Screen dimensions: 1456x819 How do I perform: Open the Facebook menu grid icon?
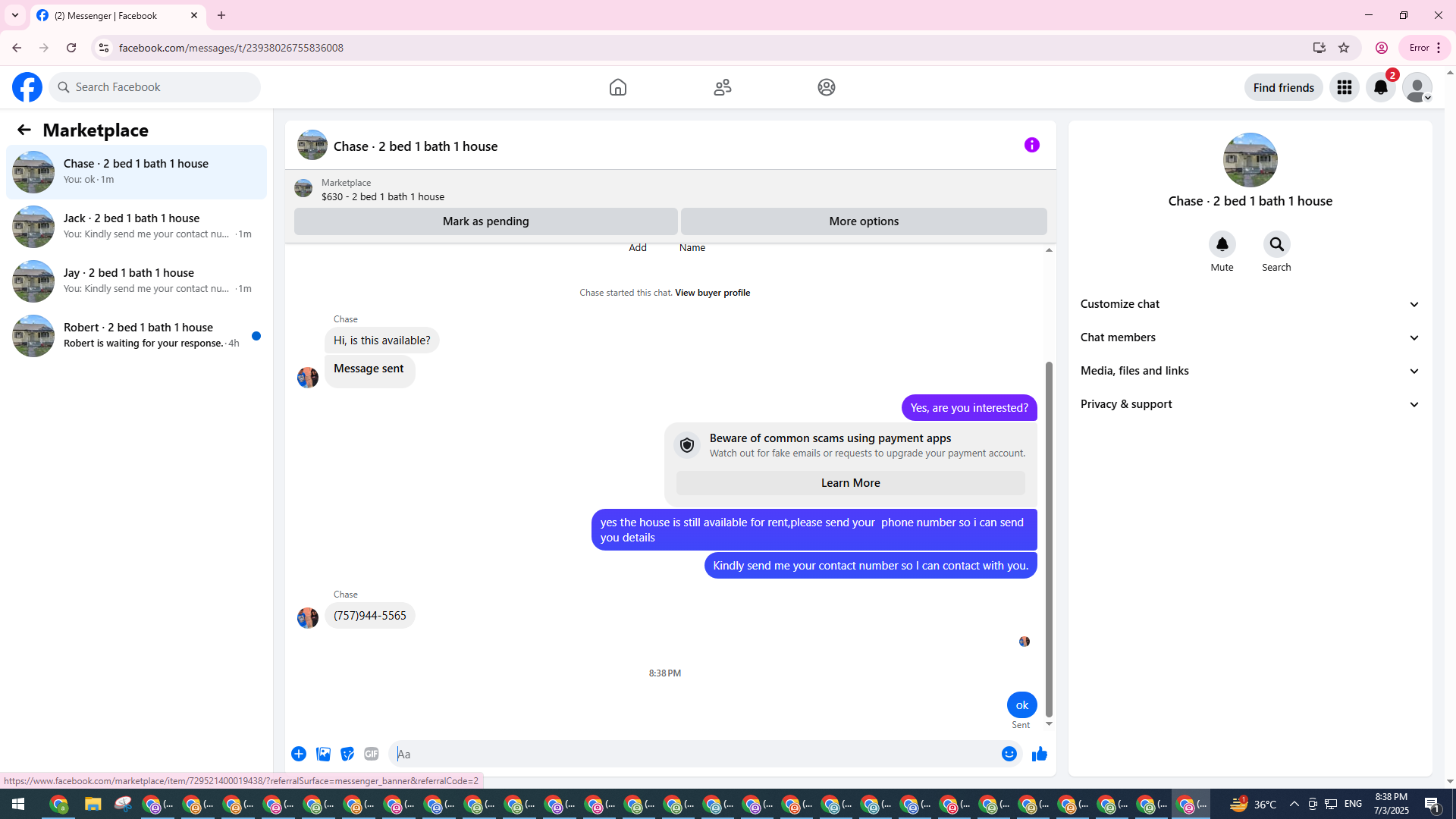click(x=1344, y=87)
